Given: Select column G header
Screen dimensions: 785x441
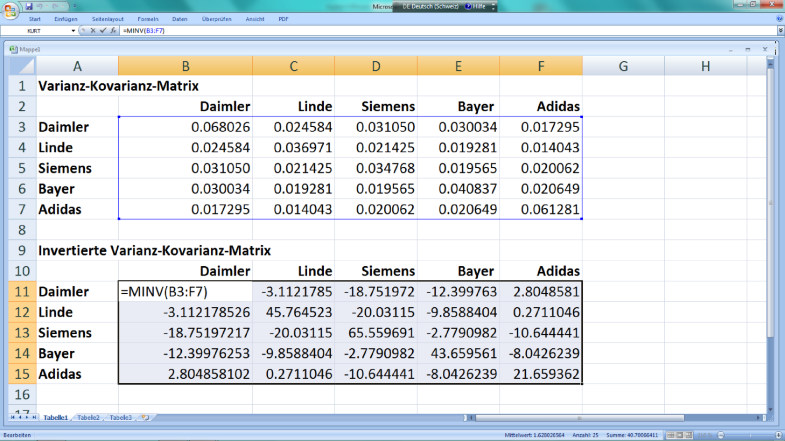Looking at the screenshot, I should [623, 66].
